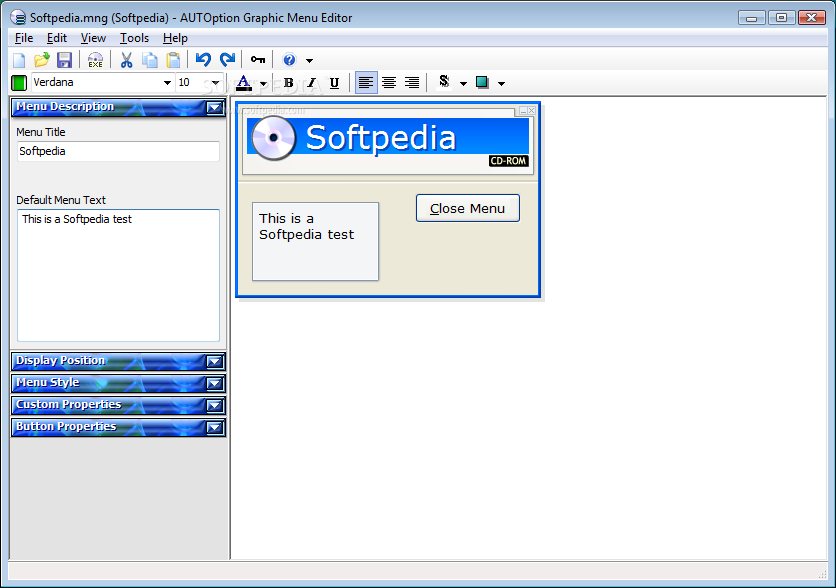Open the help icon dropdown arrow
Screen dimensions: 836x588
(309, 61)
